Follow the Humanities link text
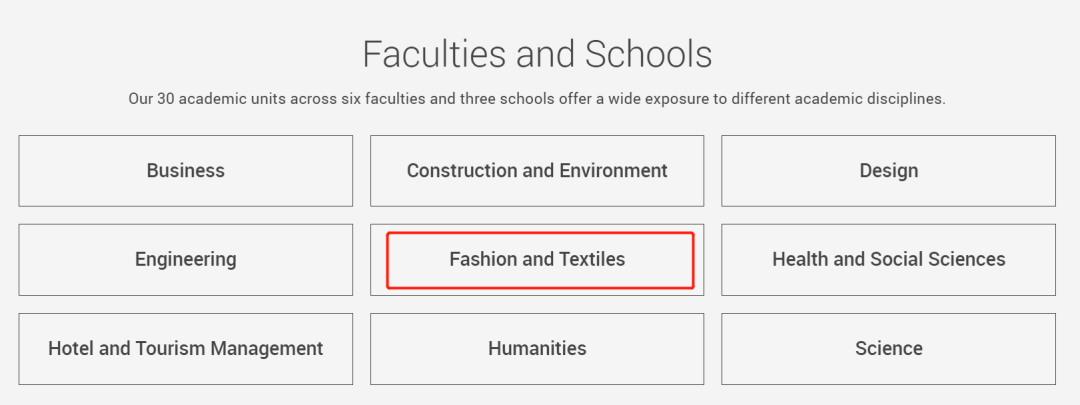The height and width of the screenshot is (405, 1080). click(x=537, y=349)
